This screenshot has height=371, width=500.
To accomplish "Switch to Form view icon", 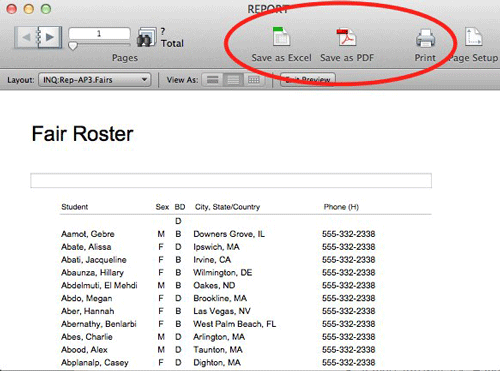I will pyautogui.click(x=212, y=80).
